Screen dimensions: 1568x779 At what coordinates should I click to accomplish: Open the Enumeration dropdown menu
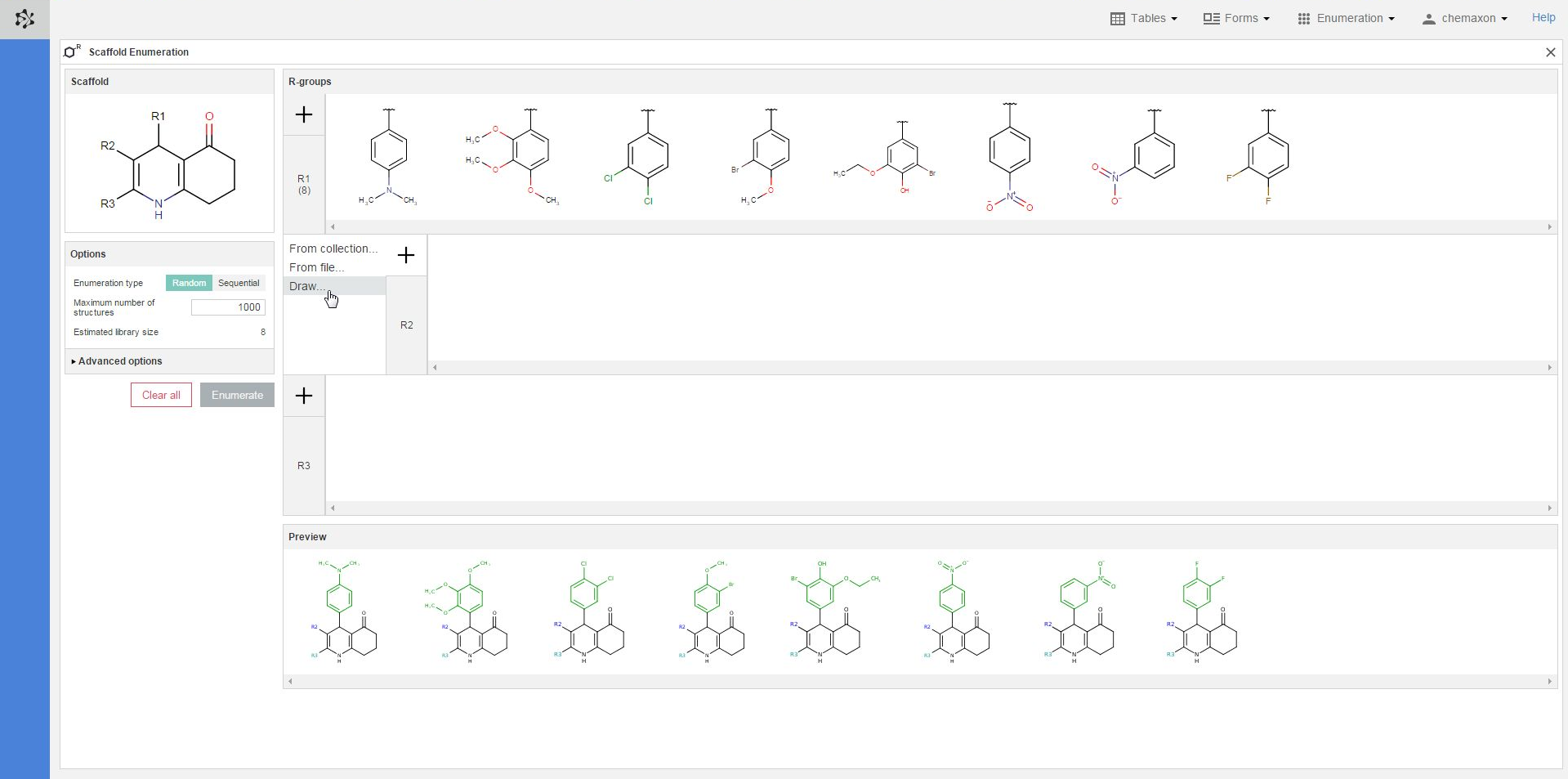point(1346,18)
